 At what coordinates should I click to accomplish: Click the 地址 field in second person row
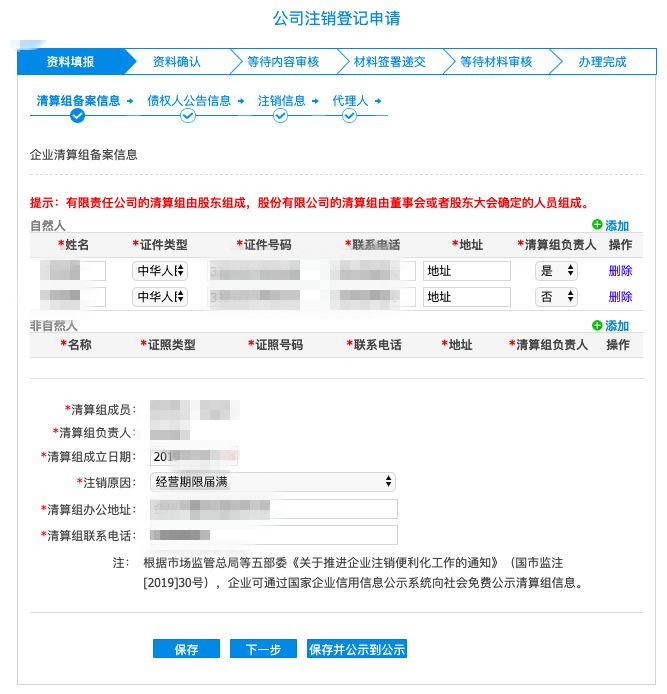coord(467,297)
